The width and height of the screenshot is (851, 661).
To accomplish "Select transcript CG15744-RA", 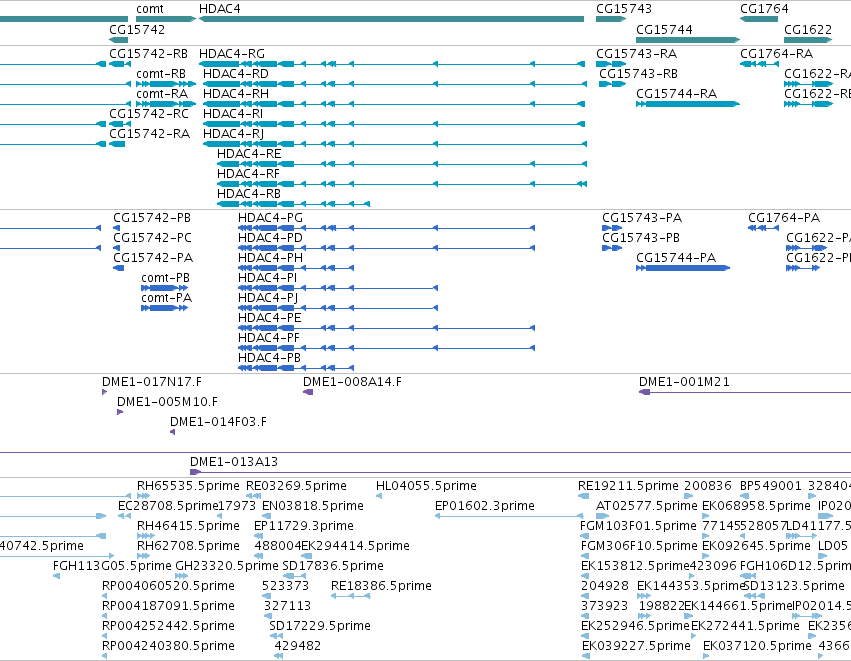I will 676,94.
